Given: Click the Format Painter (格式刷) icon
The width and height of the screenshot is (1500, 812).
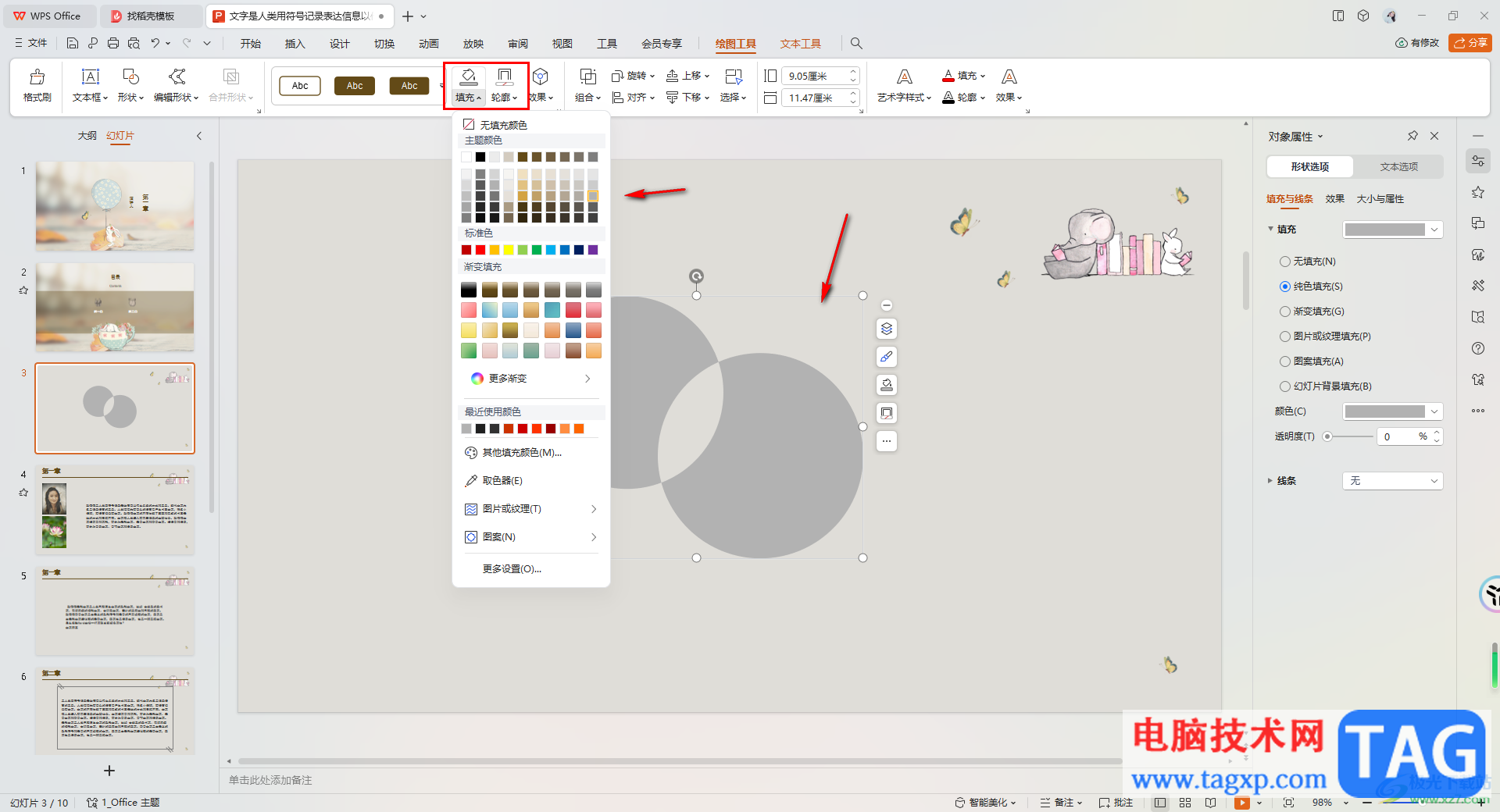Looking at the screenshot, I should pyautogui.click(x=37, y=77).
